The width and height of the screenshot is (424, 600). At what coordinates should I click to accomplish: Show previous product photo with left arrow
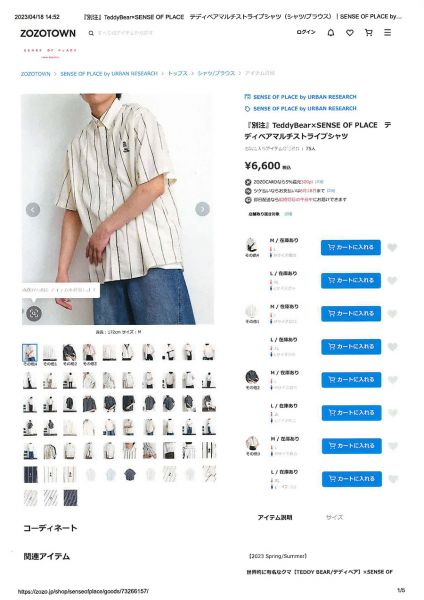coord(33,210)
